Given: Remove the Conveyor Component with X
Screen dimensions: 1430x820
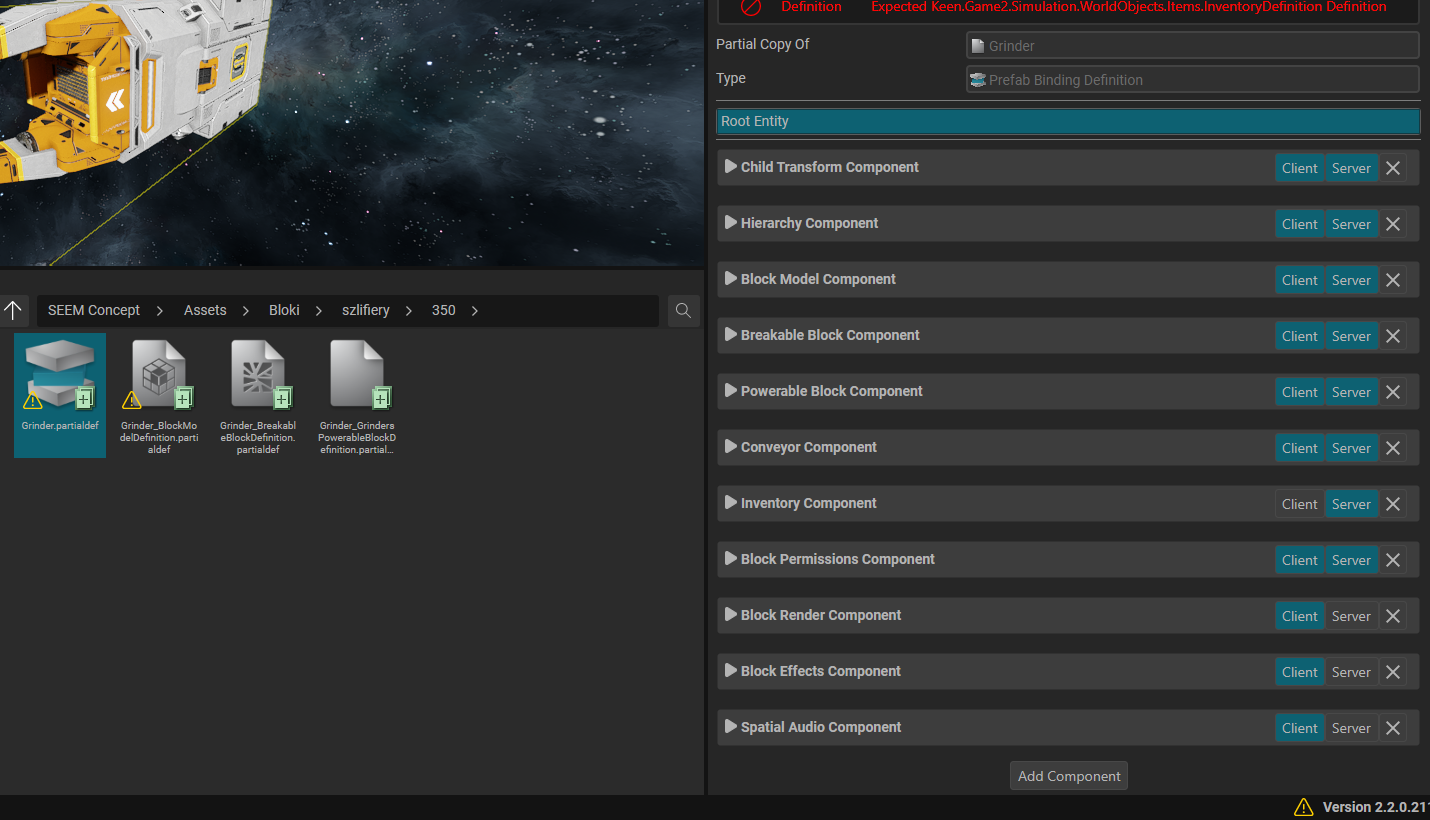Looking at the screenshot, I should [x=1392, y=448].
